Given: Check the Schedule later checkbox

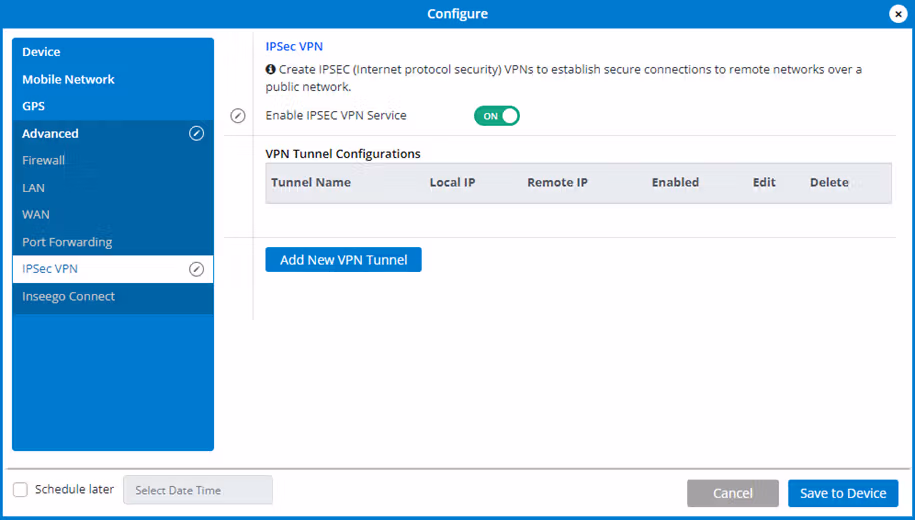Looking at the screenshot, I should click(x=20, y=490).
